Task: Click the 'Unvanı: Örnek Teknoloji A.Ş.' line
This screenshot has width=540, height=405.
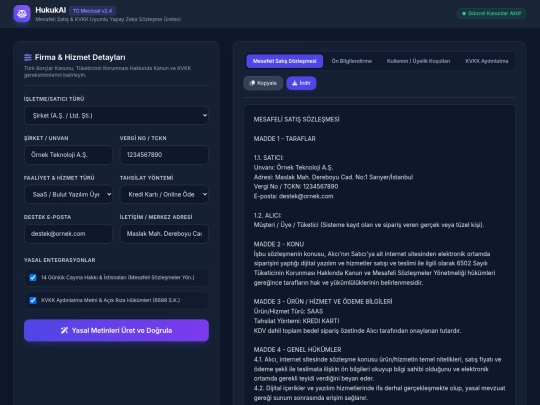Action: pyautogui.click(x=293, y=167)
